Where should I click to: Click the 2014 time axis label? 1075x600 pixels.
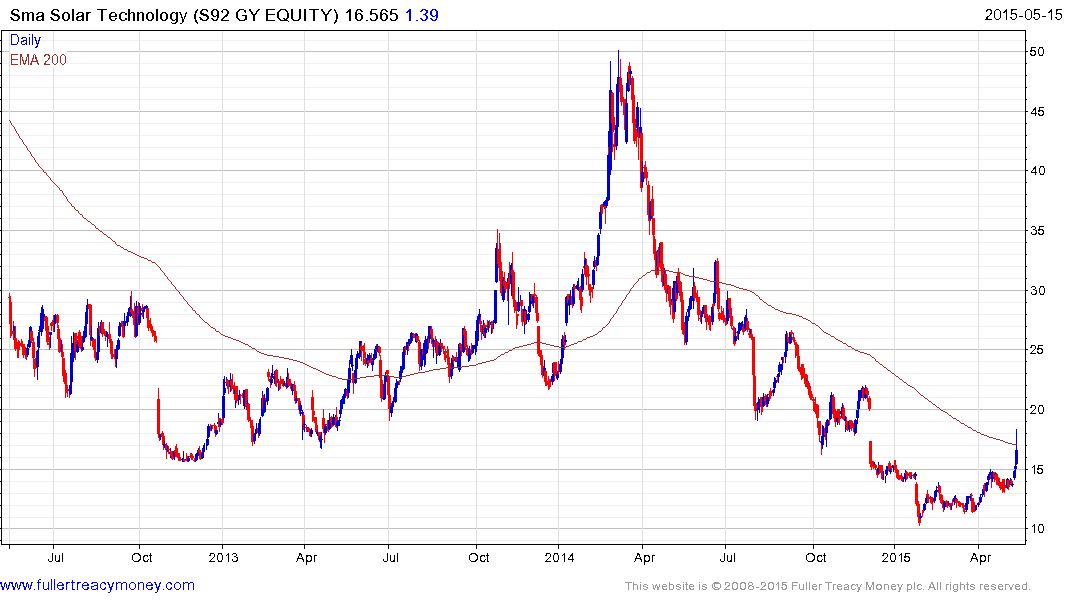pos(559,557)
